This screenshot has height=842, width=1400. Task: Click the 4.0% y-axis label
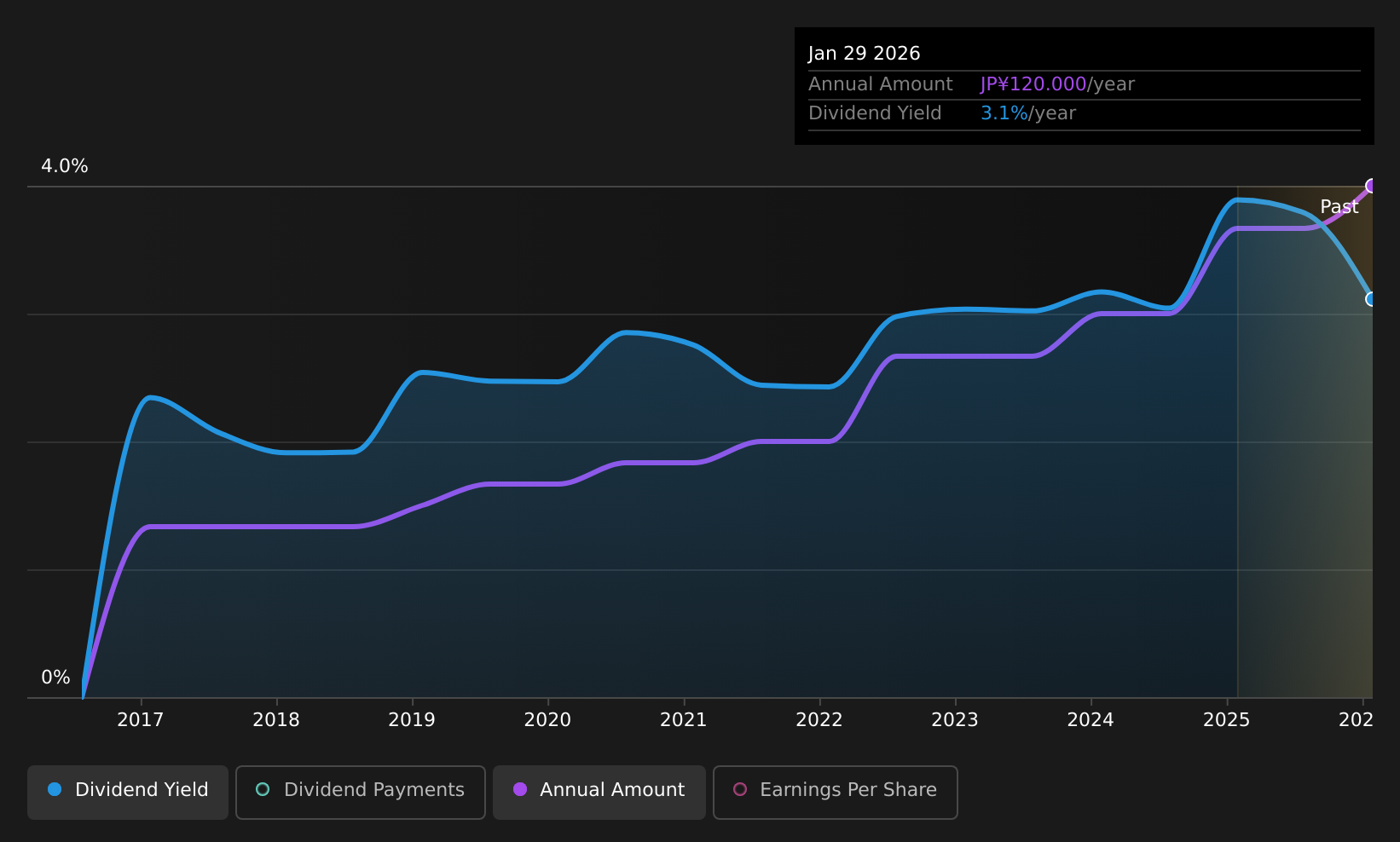pyautogui.click(x=65, y=166)
